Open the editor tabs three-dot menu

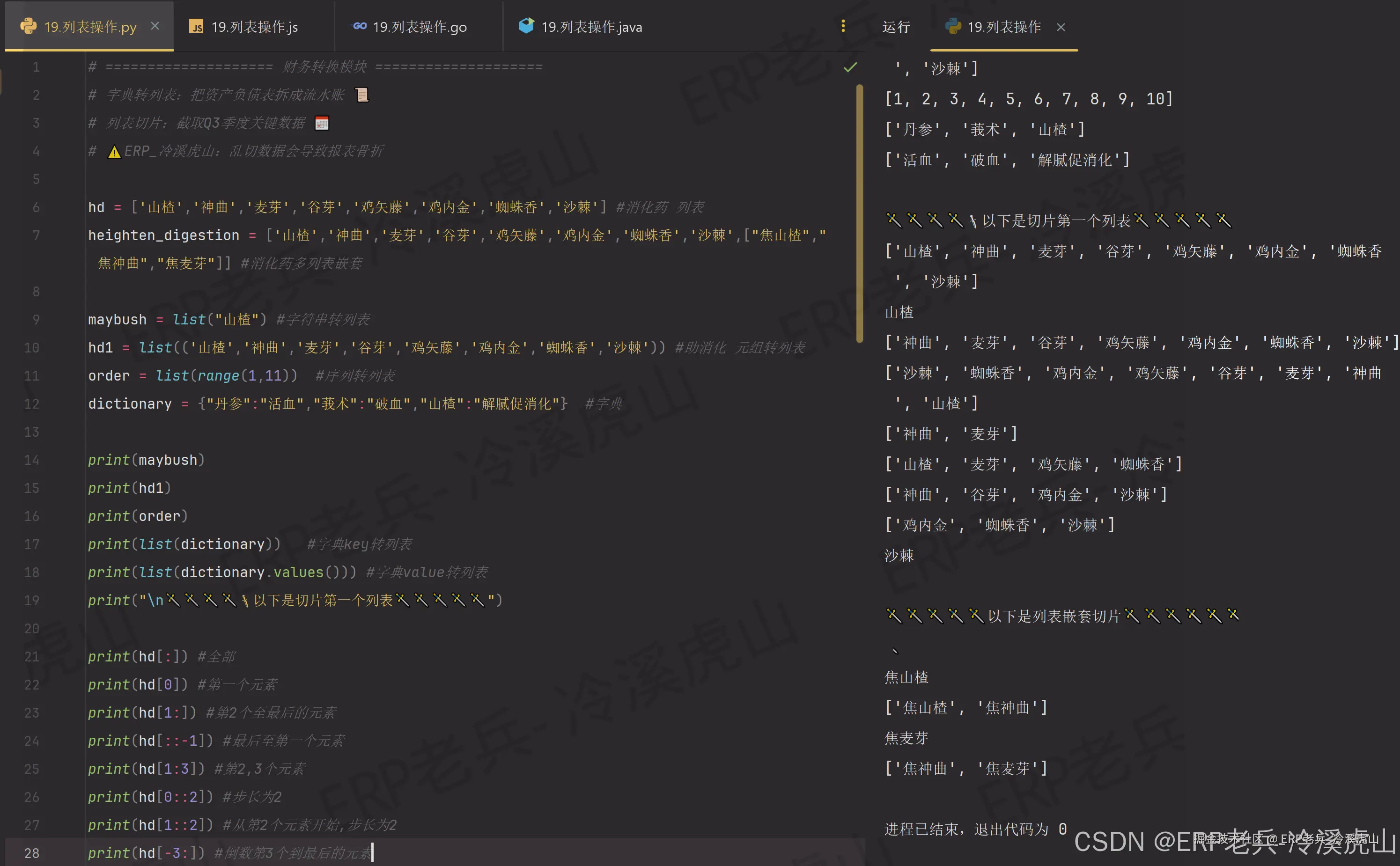pyautogui.click(x=843, y=26)
